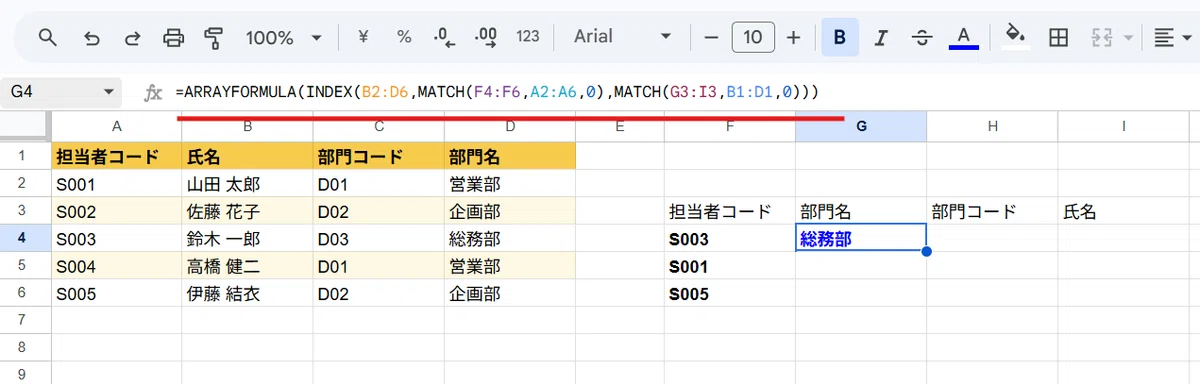1200x384 pixels.
Task: Click the select-all corner box
Action: click(x=25, y=126)
